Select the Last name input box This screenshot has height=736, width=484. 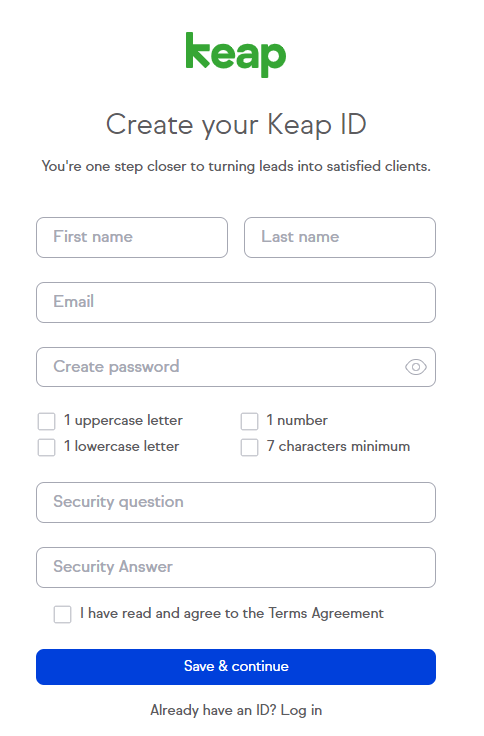click(x=340, y=237)
